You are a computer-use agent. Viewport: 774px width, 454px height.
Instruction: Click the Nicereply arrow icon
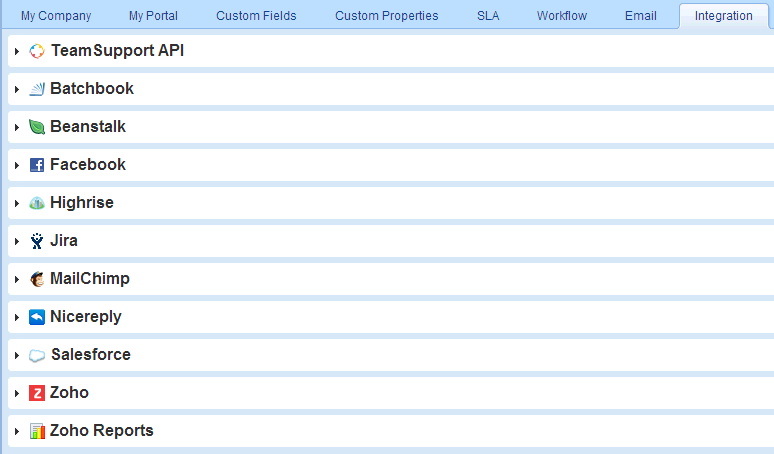coord(37,317)
